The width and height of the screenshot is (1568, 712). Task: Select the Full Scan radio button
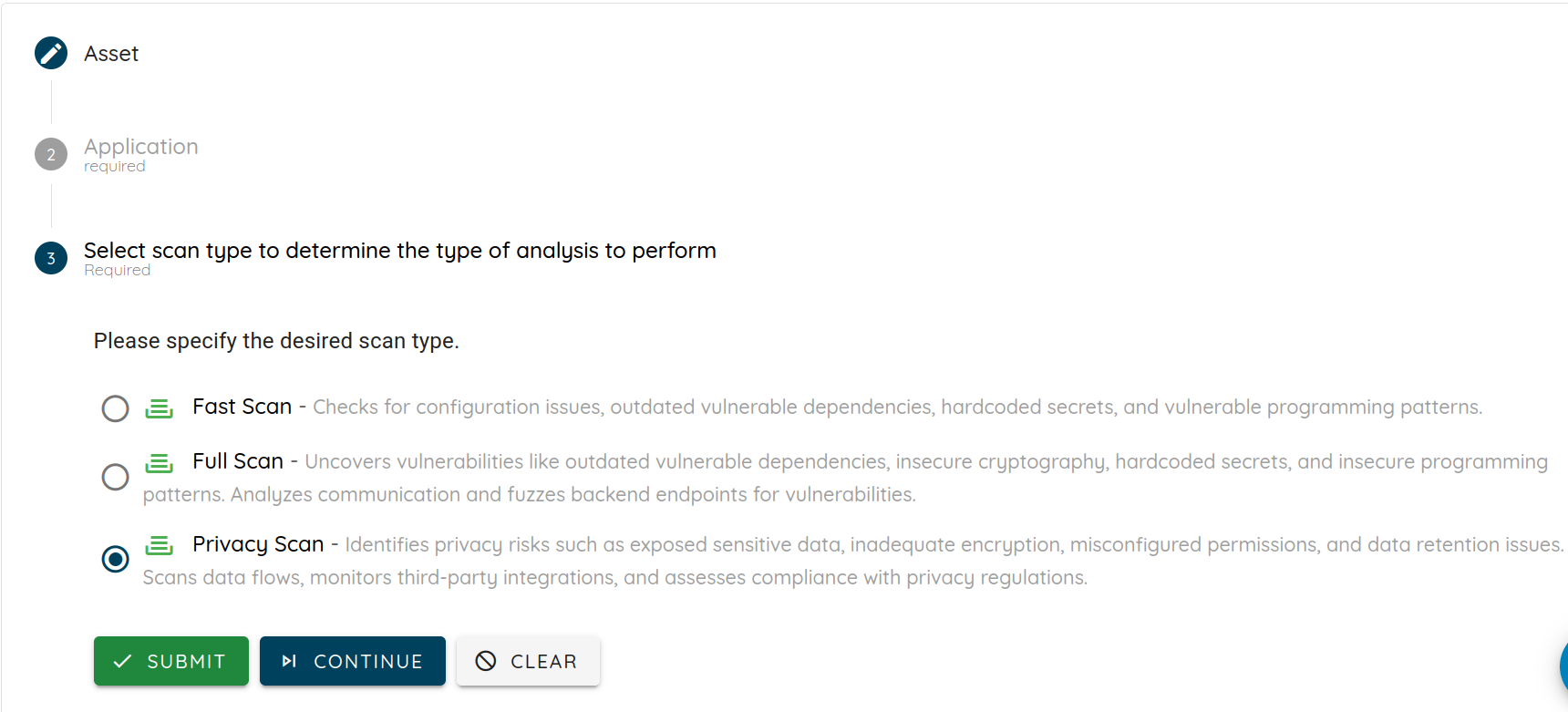coord(115,477)
